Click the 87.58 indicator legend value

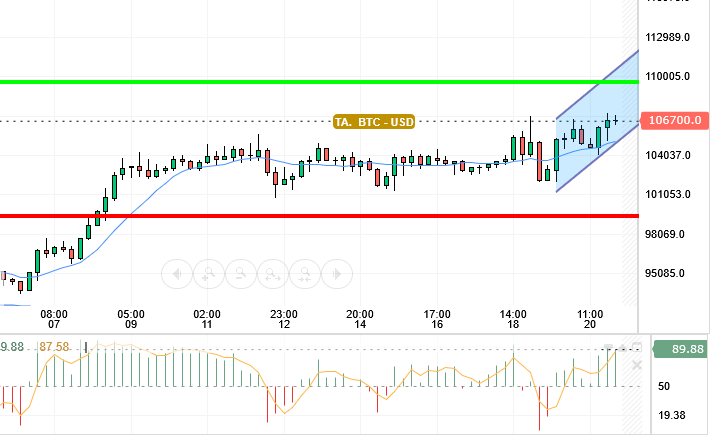click(x=54, y=347)
